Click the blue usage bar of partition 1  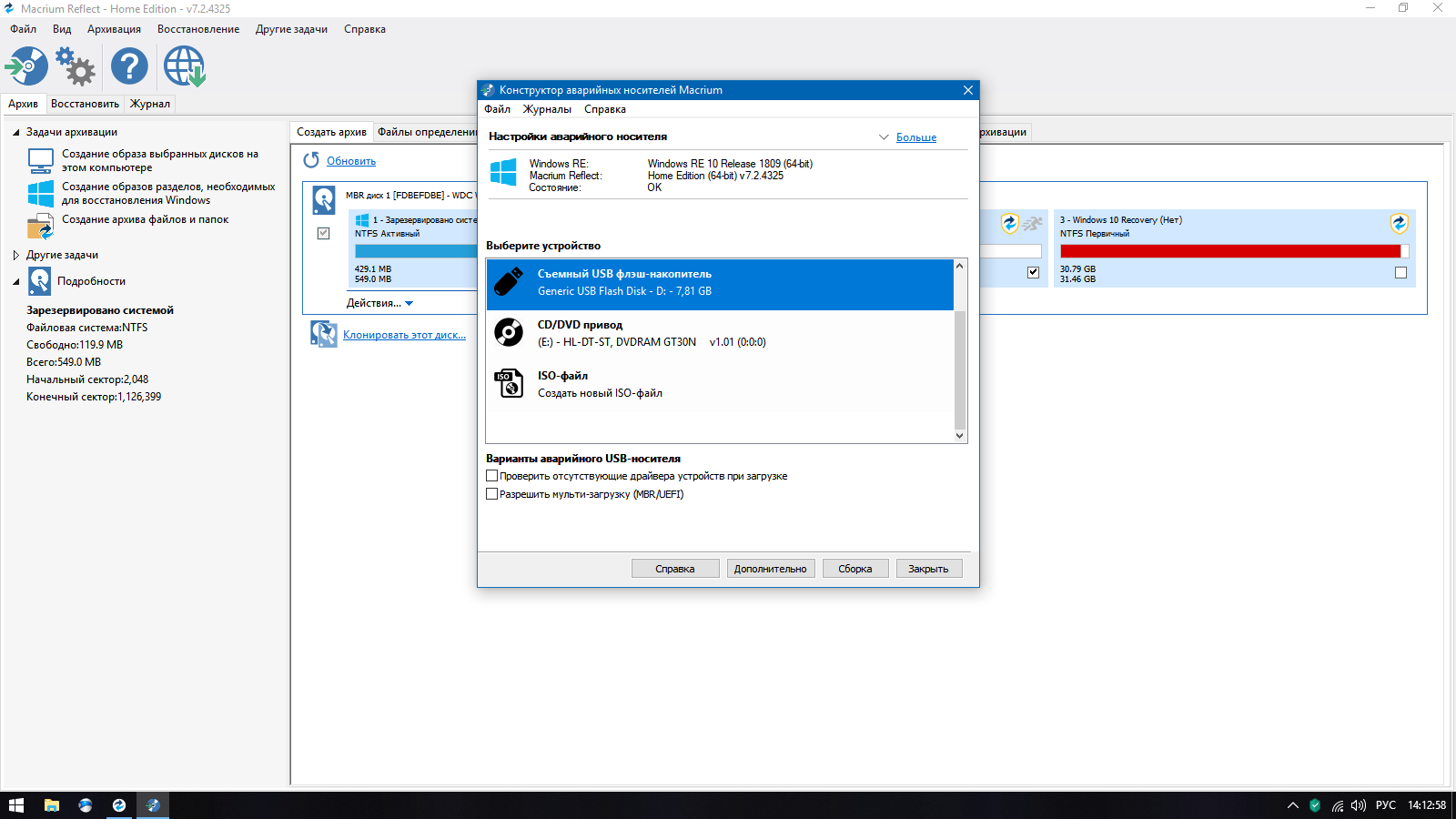(x=416, y=251)
